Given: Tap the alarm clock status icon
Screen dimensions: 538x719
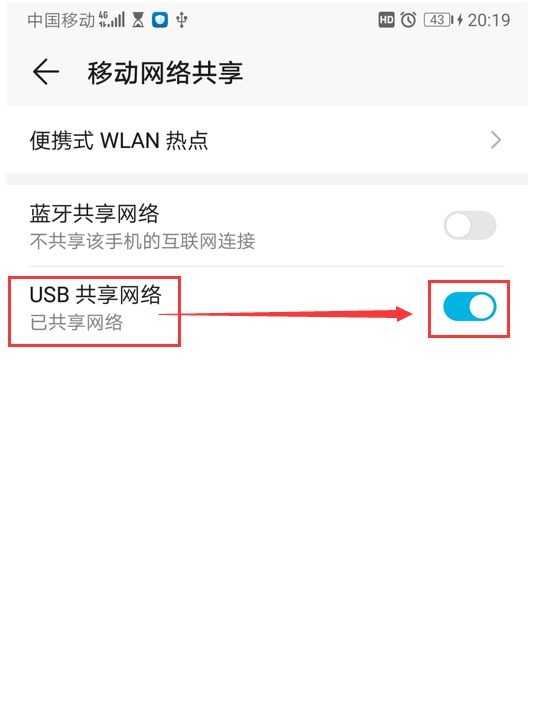Looking at the screenshot, I should [x=408, y=20].
